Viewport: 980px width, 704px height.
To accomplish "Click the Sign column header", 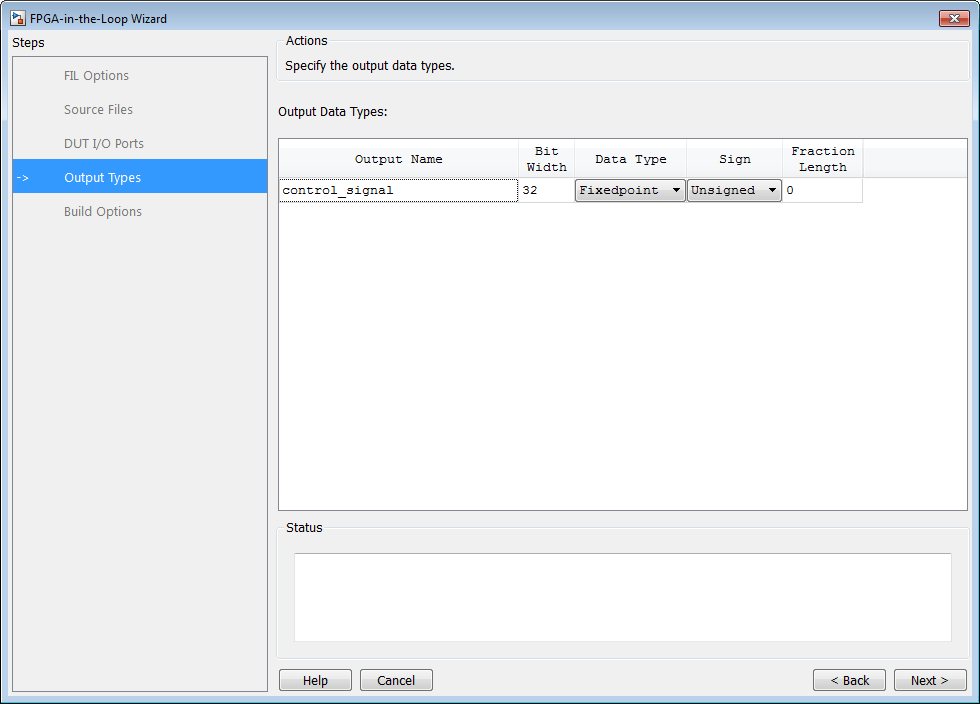I will pos(734,159).
